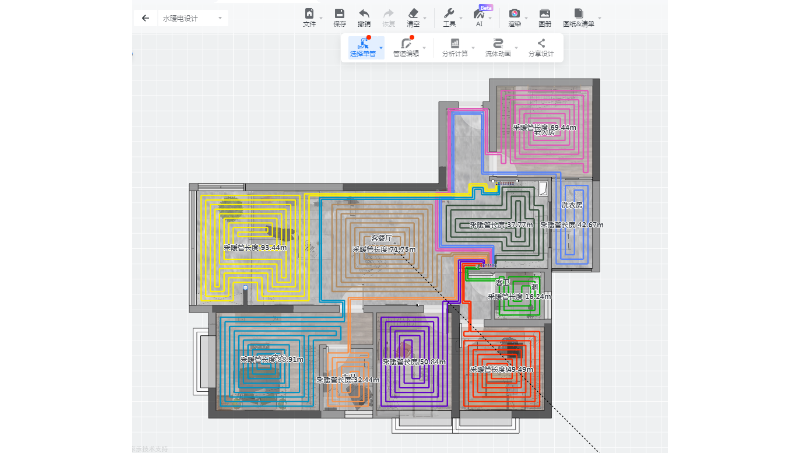Screen dimensions: 800x453
Task: Open the AI Beta feature
Action: [479, 17]
